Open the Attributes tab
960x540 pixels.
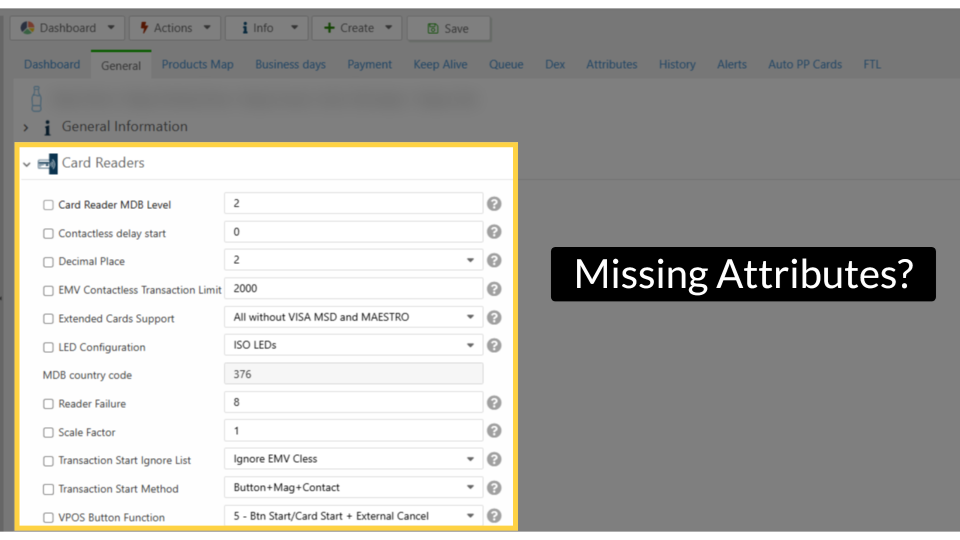coord(611,65)
